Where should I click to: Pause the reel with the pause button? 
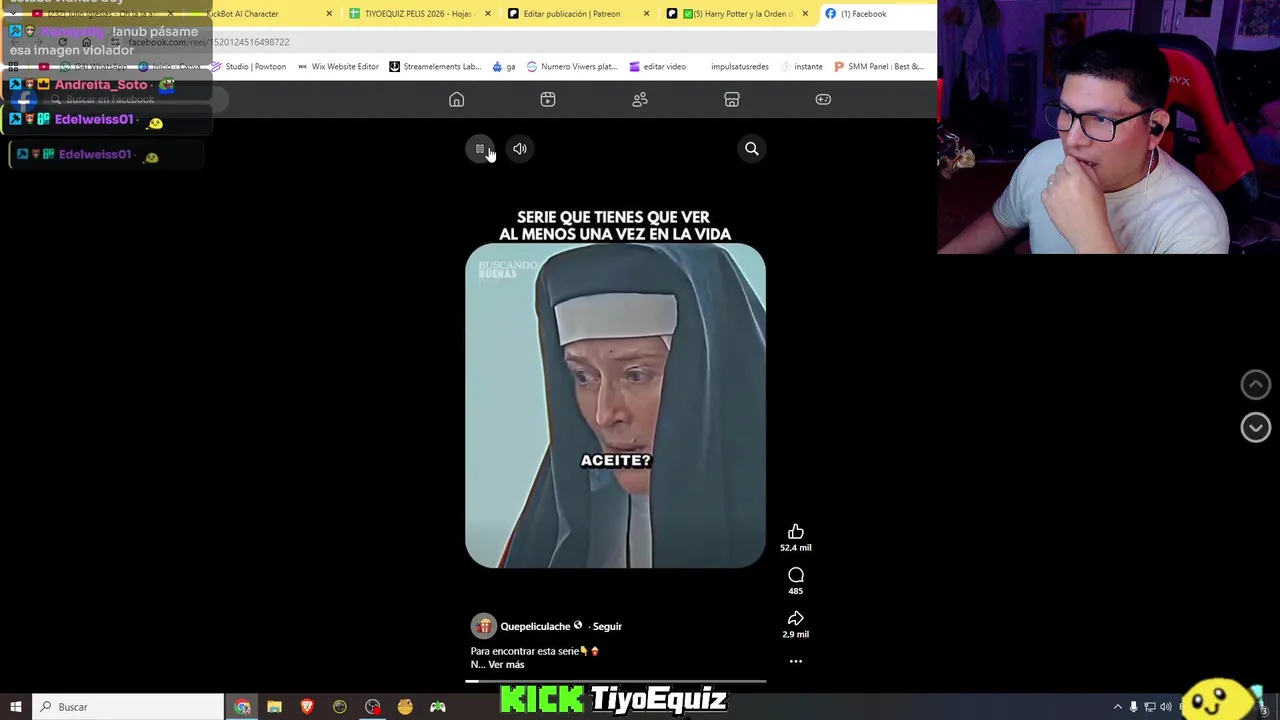pos(479,149)
